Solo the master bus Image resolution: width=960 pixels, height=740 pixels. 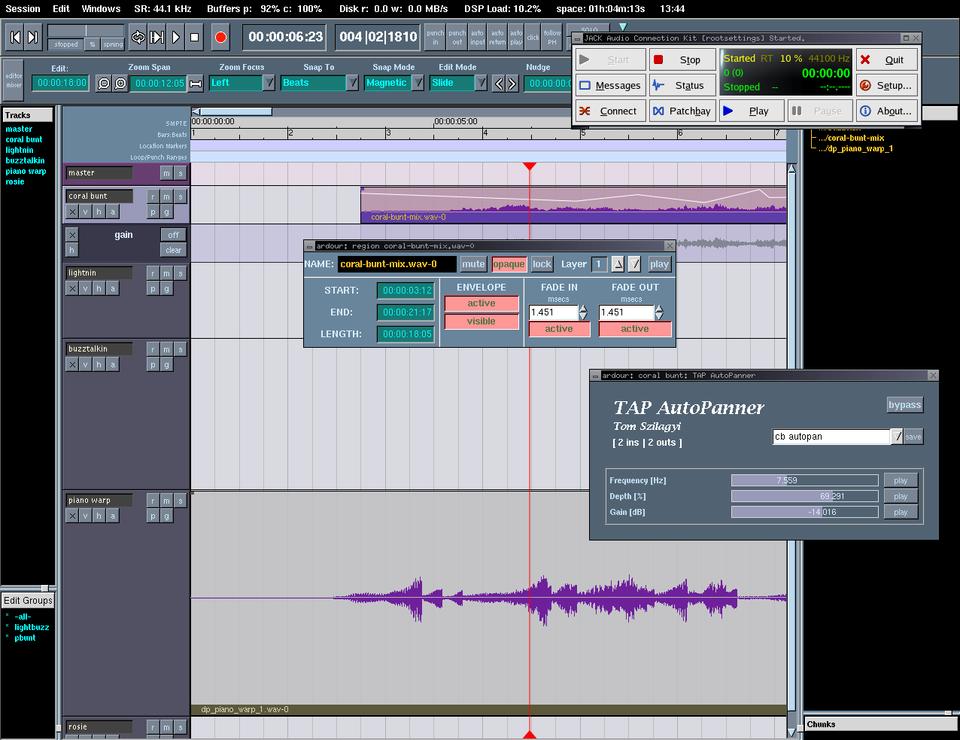180,173
